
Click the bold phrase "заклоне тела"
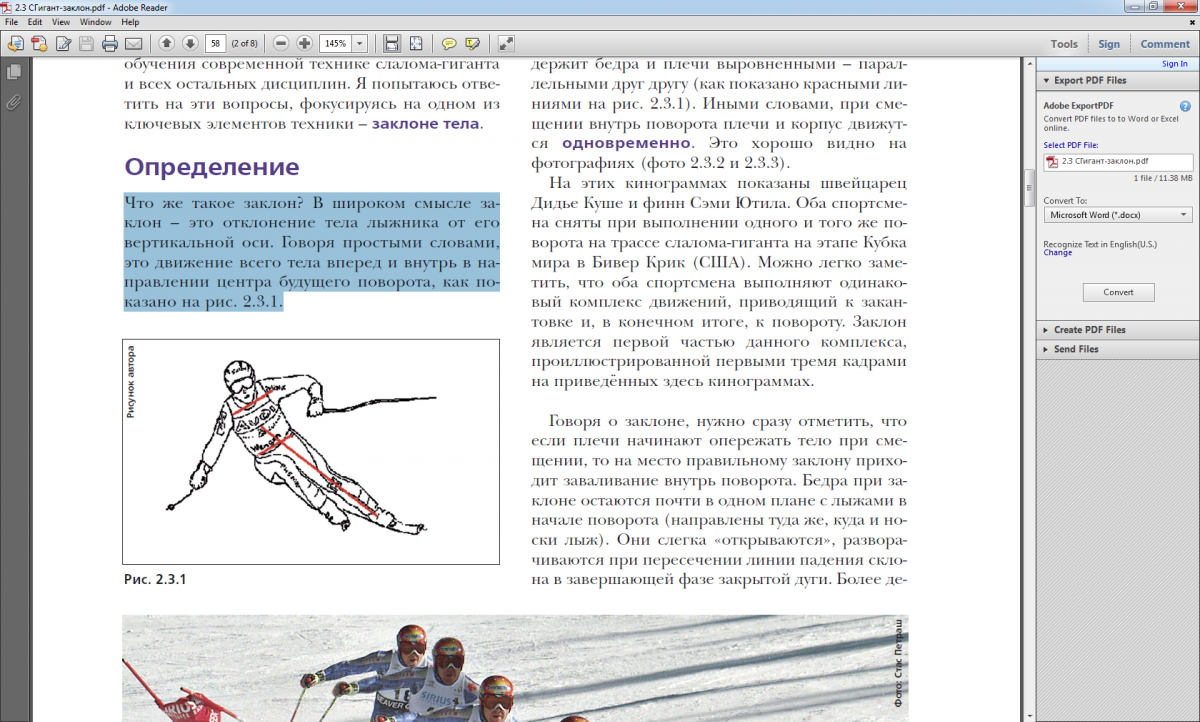[x=427, y=124]
